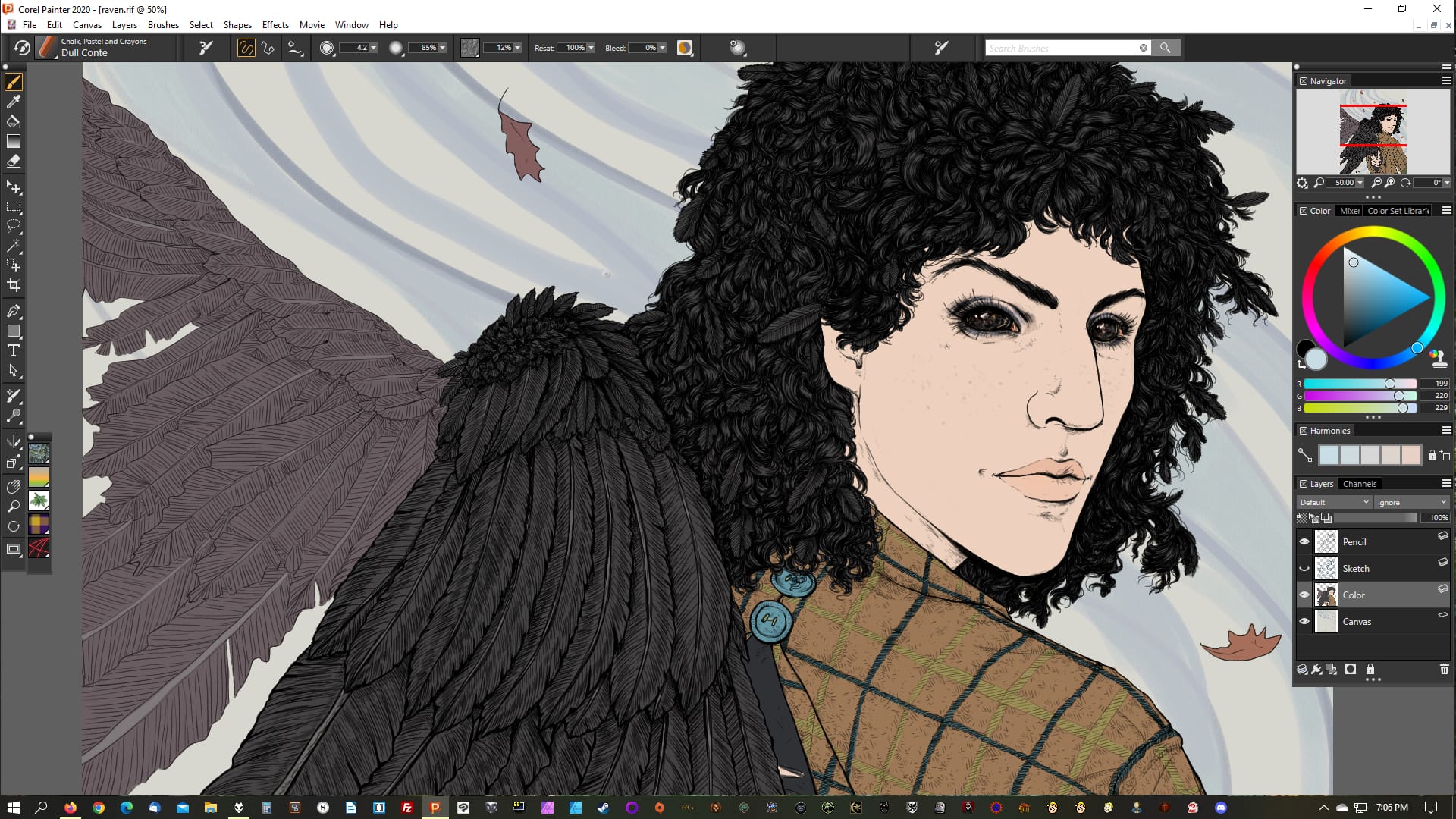Select the Magic Wand tool
Viewport: 1456px width, 819px height.
13,246
